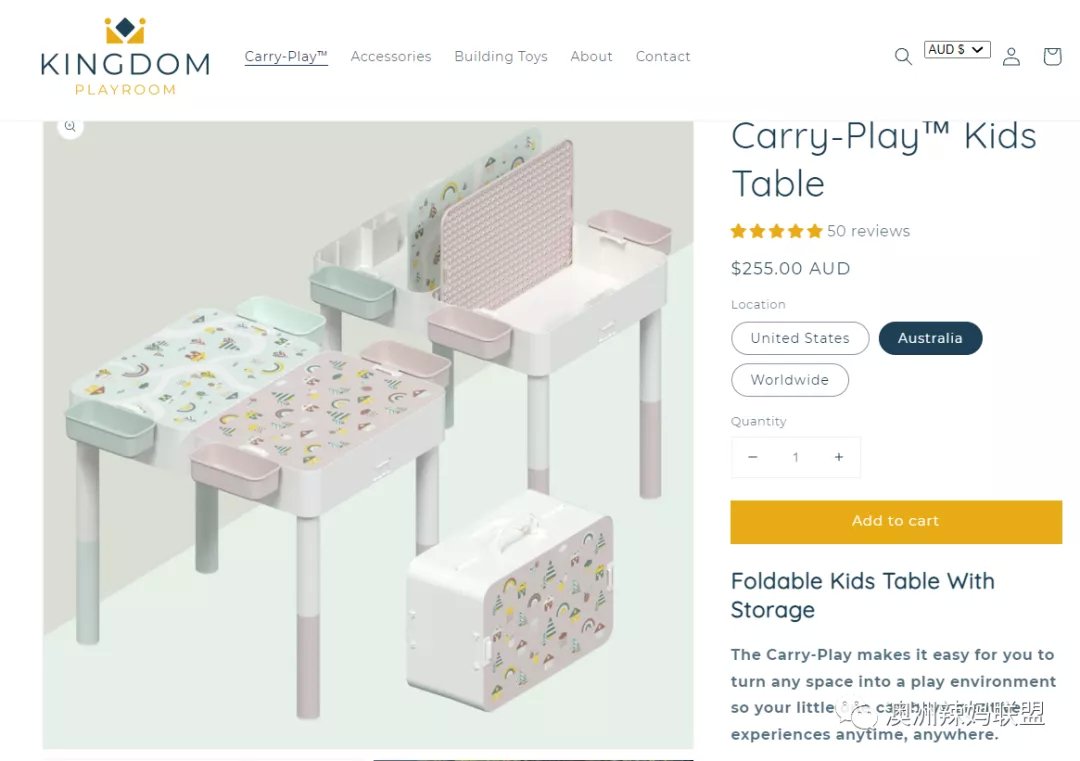Select United States location option
The width and height of the screenshot is (1080, 761).
pos(800,338)
